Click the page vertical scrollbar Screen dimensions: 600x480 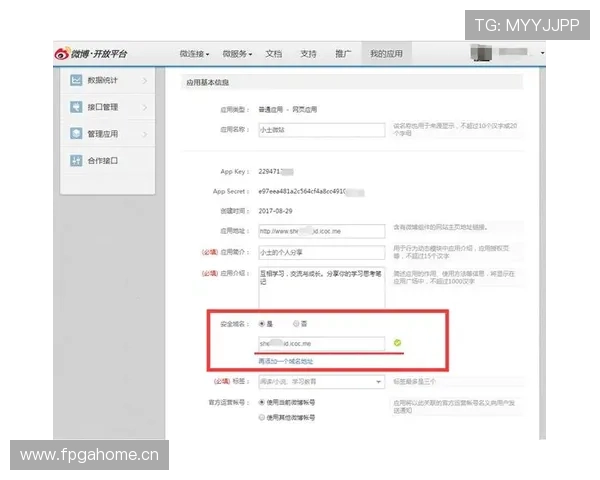(x=542, y=253)
